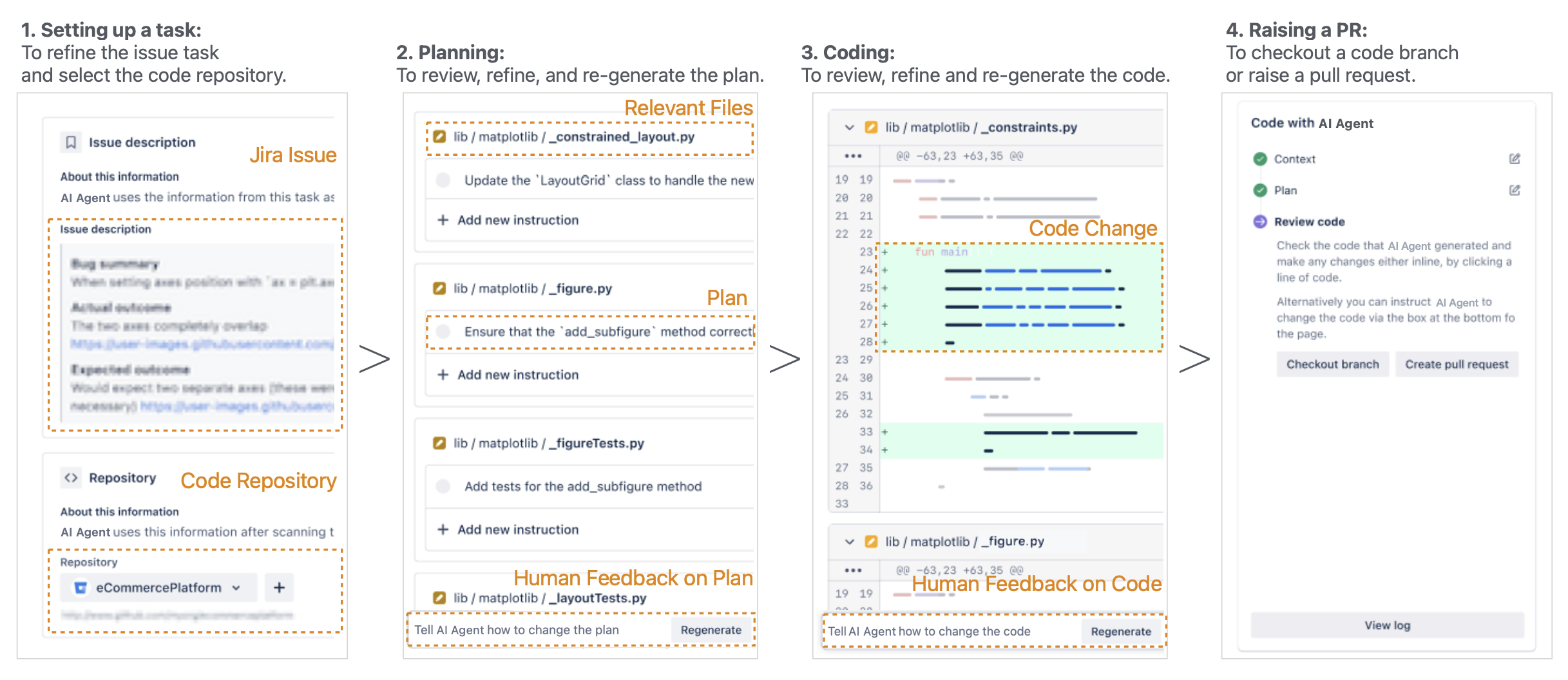
Task: Click the lib / matplotlib / _constrained_layout.py path
Action: (x=573, y=137)
